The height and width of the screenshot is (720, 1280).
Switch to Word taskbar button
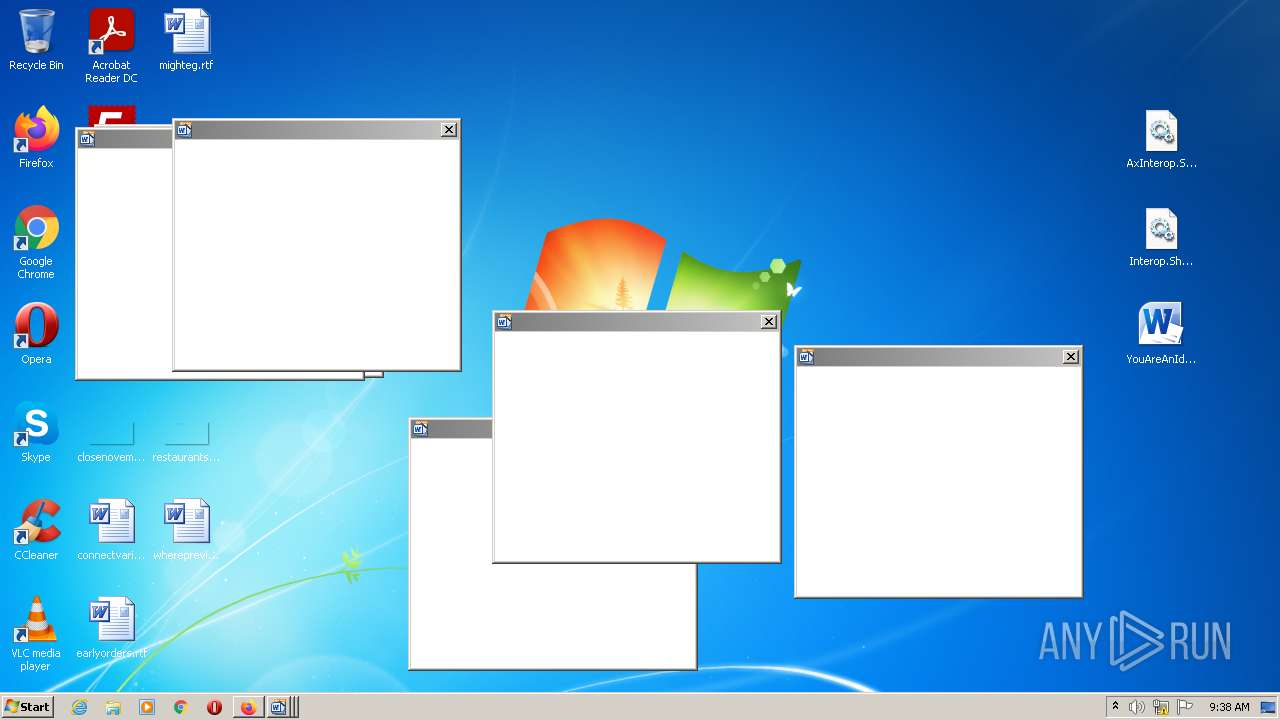tap(279, 707)
